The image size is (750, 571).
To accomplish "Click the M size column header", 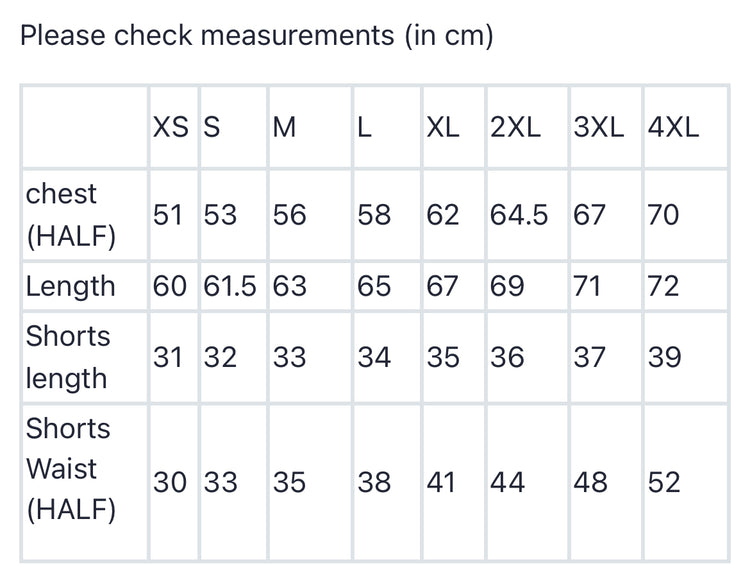I will click(284, 127).
